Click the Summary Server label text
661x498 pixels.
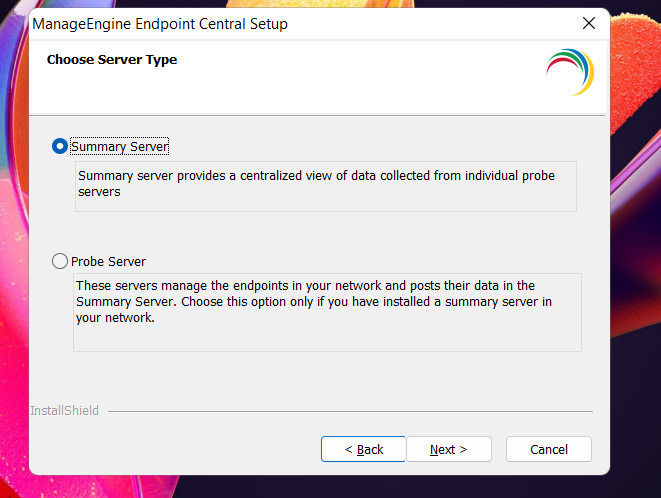pyautogui.click(x=119, y=147)
